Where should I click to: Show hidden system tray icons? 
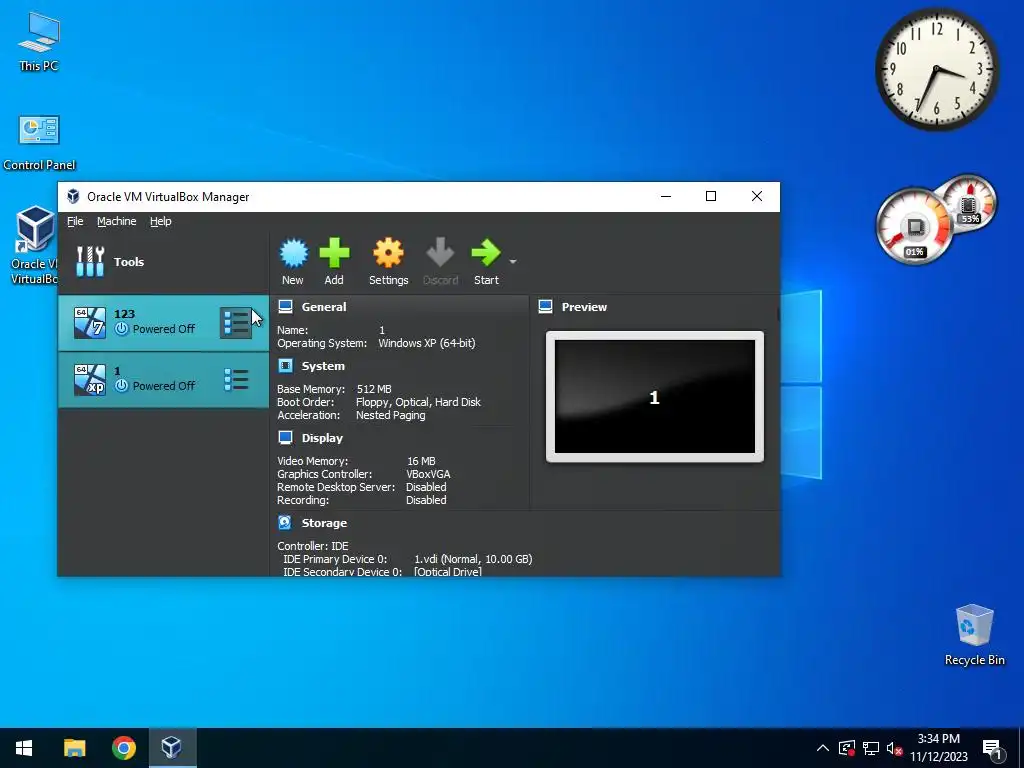click(x=823, y=748)
